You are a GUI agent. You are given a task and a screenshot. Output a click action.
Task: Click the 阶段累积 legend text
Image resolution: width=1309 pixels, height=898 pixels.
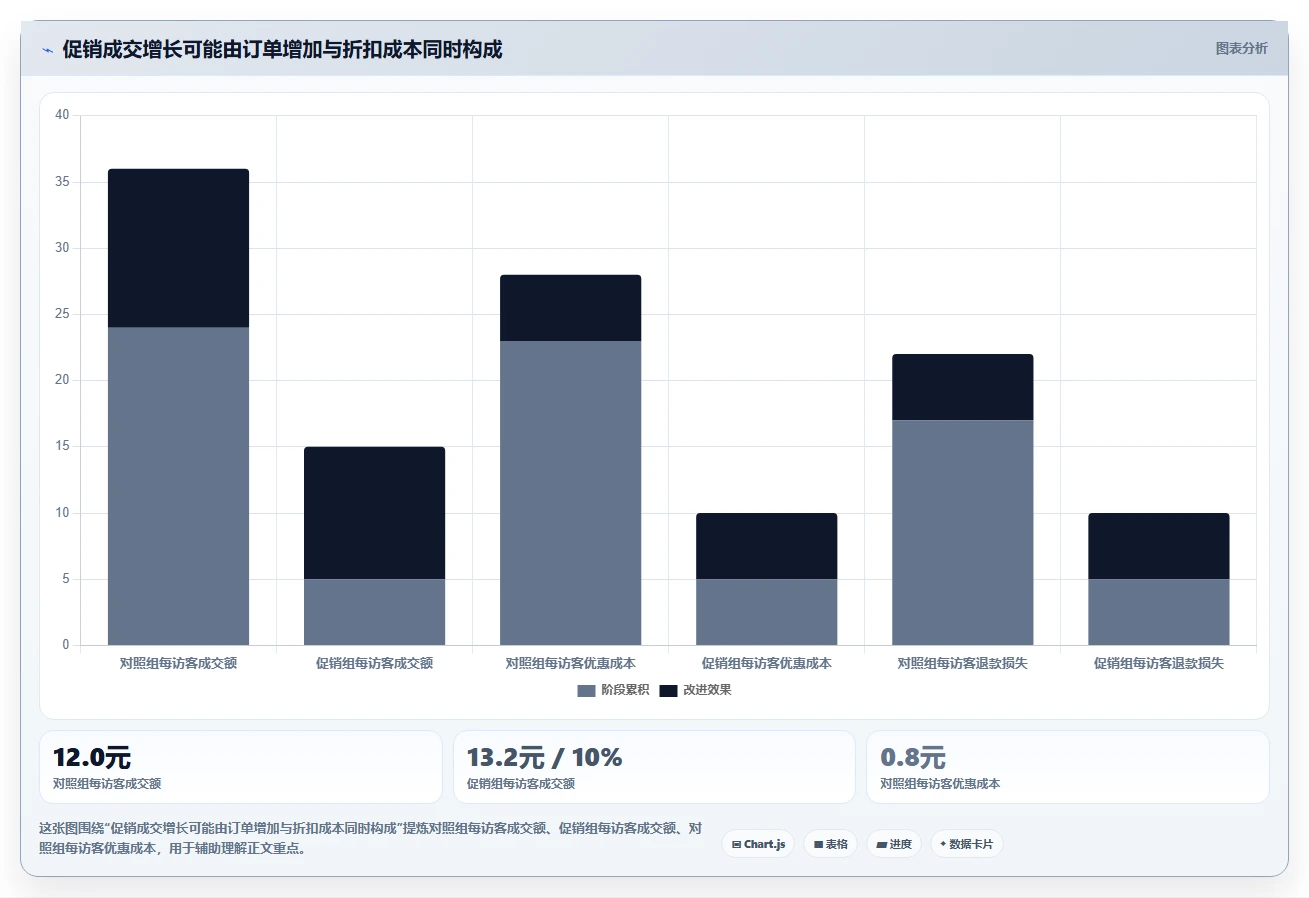pyautogui.click(x=625, y=690)
